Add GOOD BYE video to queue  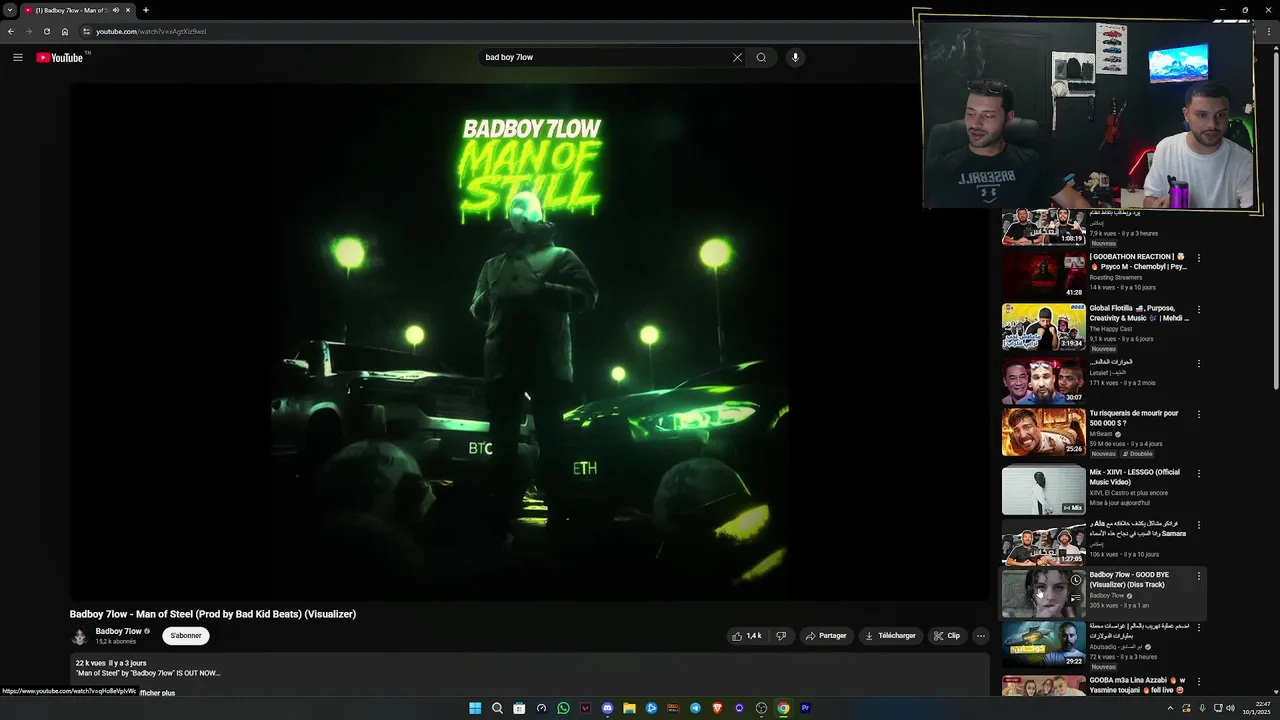(1076, 599)
